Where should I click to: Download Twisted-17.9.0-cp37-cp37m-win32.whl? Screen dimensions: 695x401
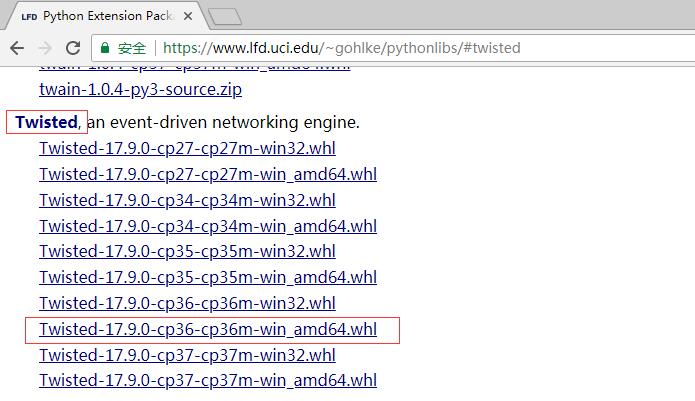coord(187,355)
